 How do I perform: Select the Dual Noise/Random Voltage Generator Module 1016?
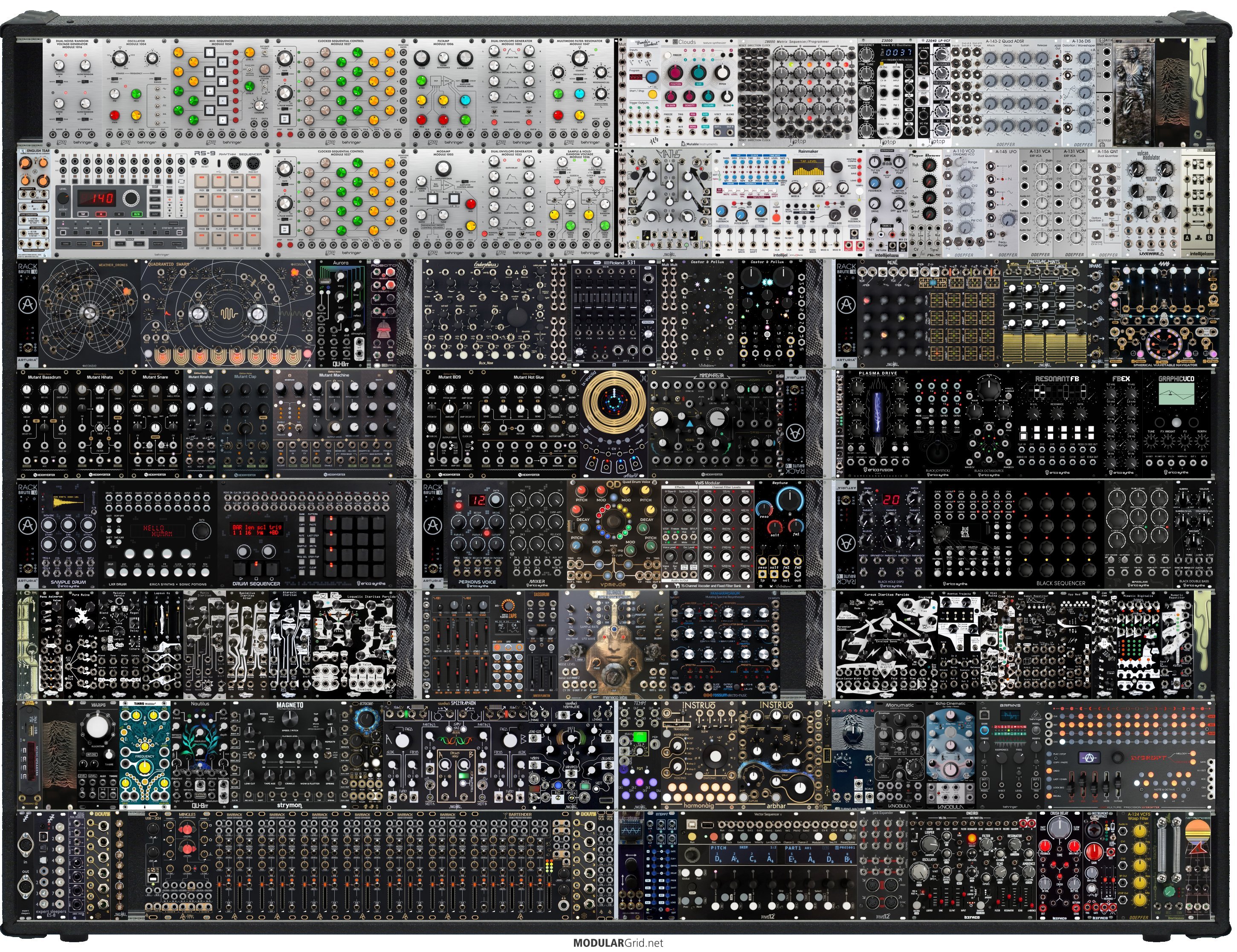pos(73,93)
